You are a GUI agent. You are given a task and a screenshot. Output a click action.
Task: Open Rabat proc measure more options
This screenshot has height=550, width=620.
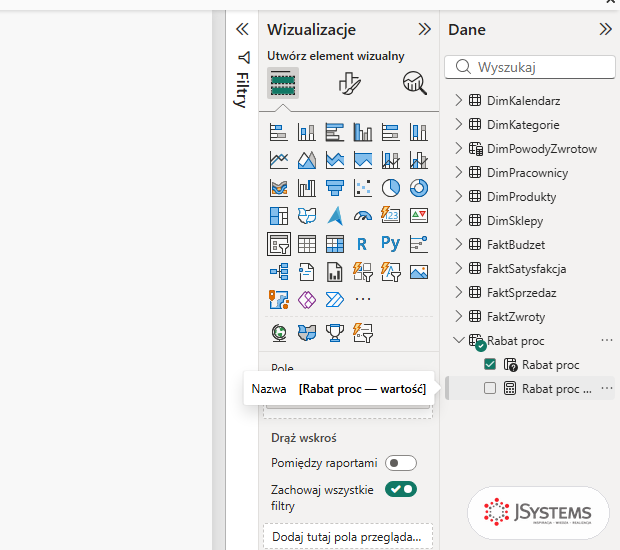point(607,388)
